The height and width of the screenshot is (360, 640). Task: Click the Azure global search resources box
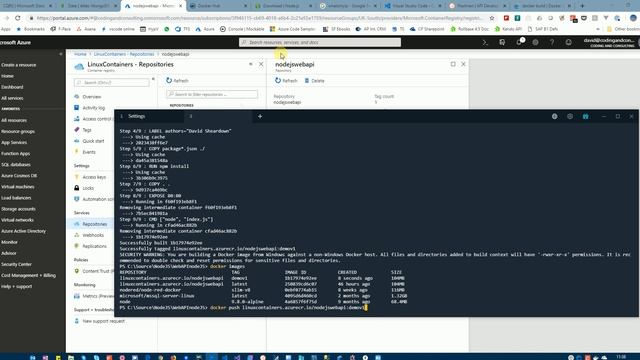tap(320, 42)
